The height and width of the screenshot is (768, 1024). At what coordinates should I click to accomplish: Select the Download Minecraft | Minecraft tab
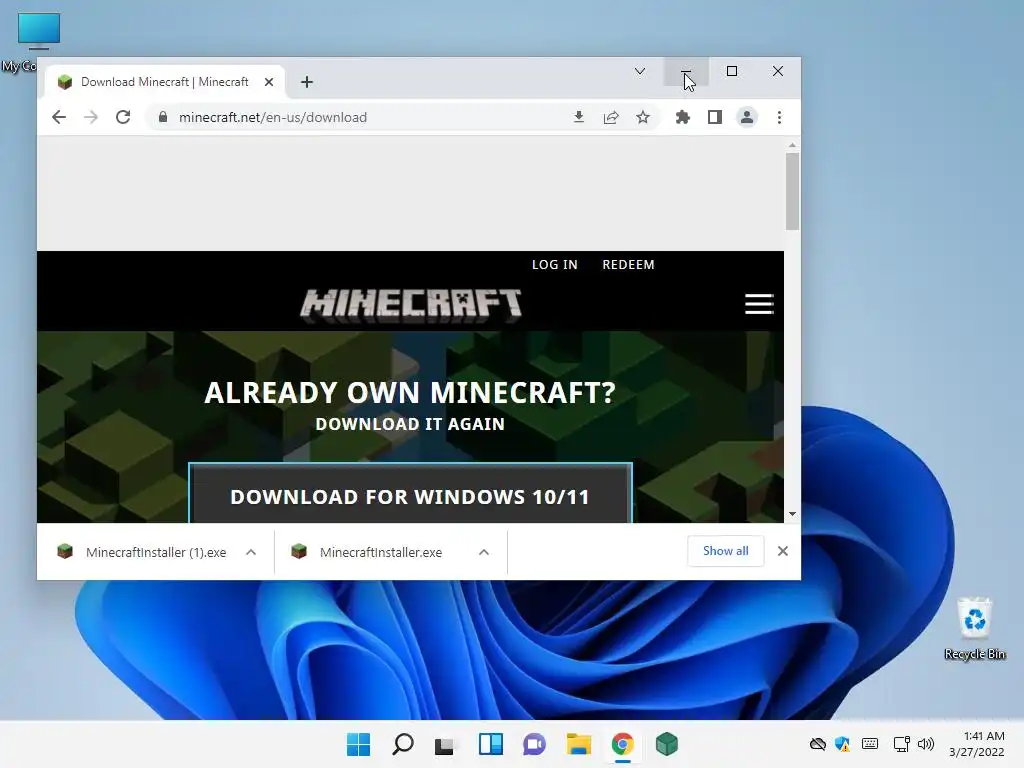[x=165, y=82]
